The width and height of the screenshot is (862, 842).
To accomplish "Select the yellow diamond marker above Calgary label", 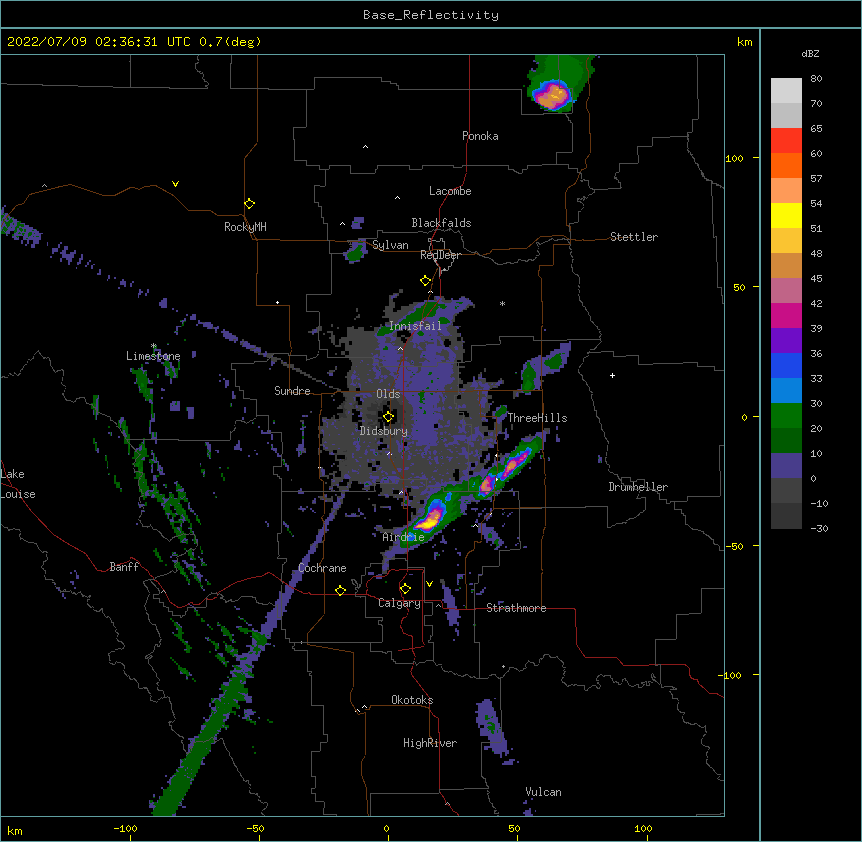I will [x=405, y=589].
